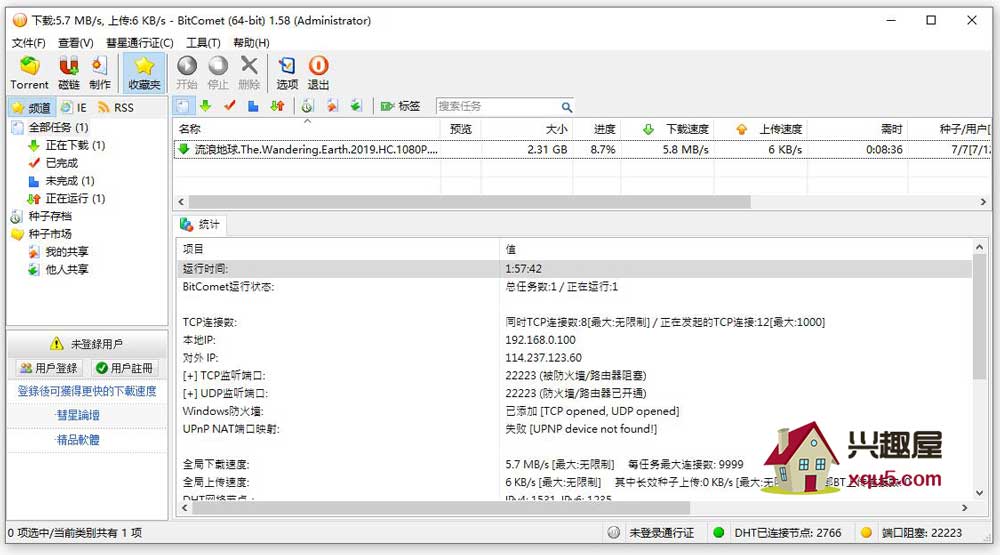The image size is (1000, 555).
Task: Add a magnet link (磁链)
Action: coord(69,73)
